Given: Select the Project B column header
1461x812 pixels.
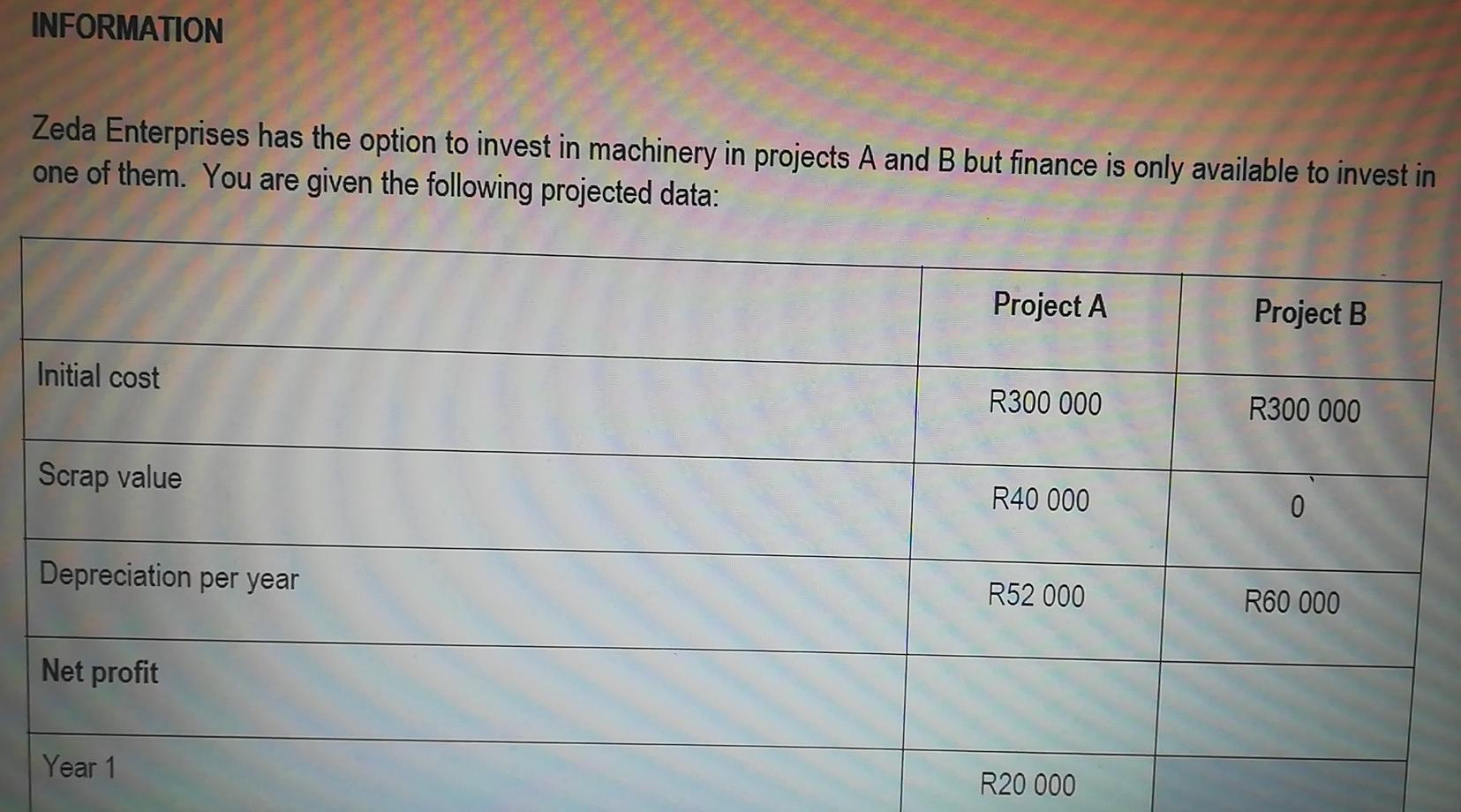Looking at the screenshot, I should pos(1310,312).
